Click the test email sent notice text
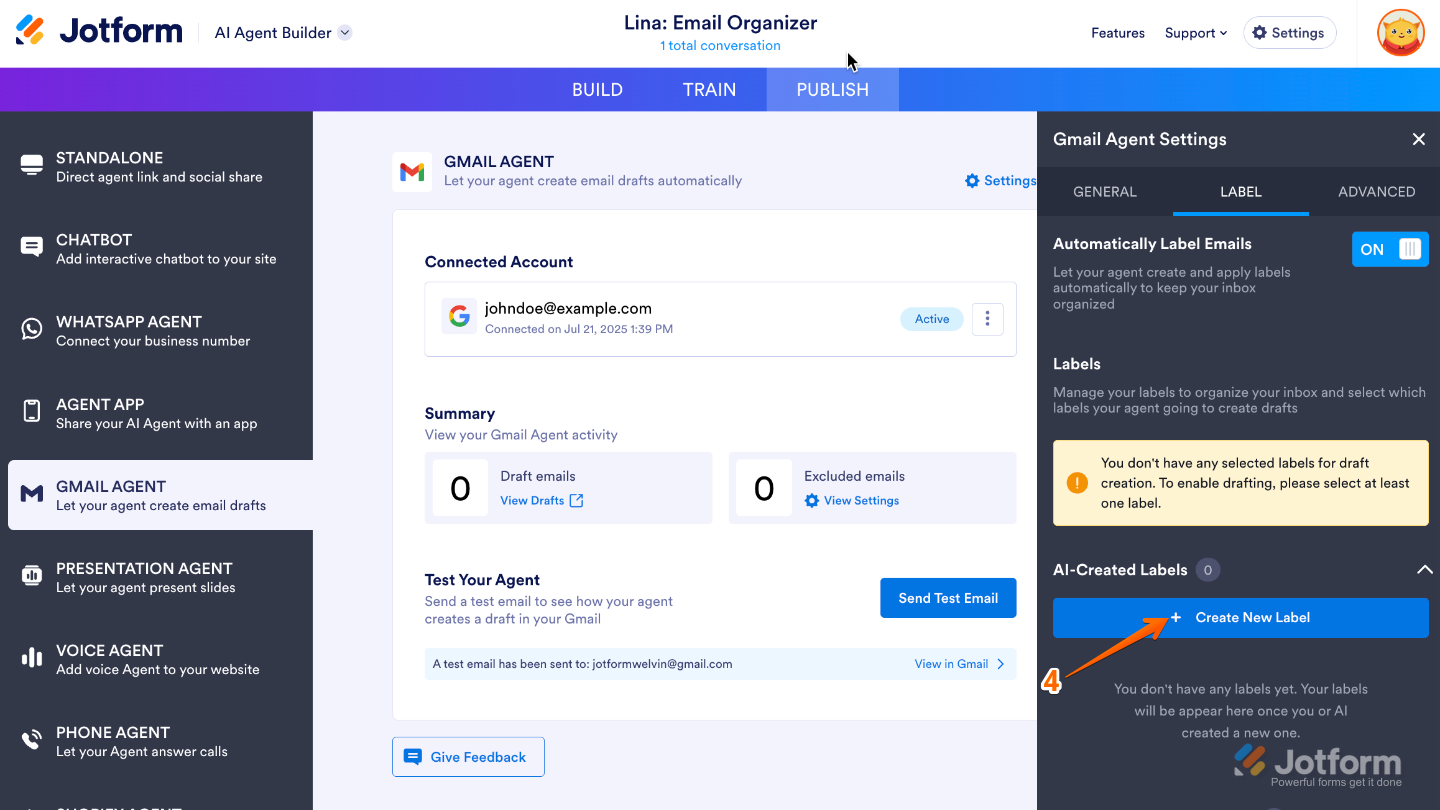This screenshot has width=1440, height=810. (582, 664)
